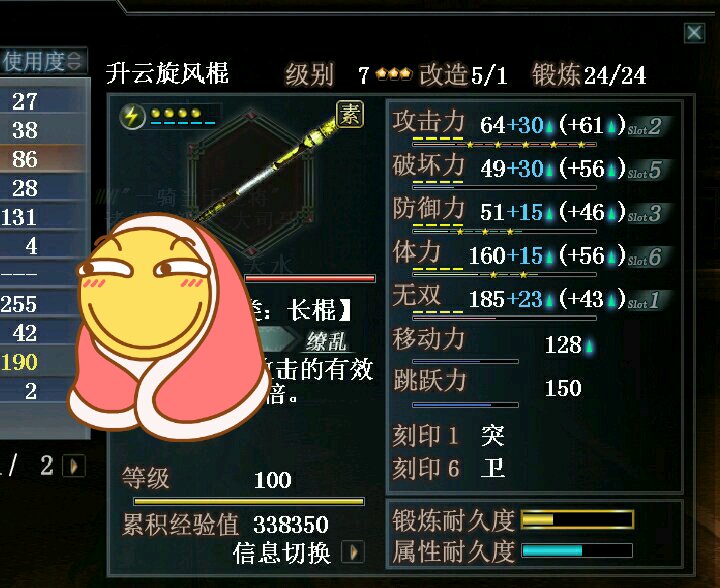Click the 素 badge on weapon image
Screen dimensions: 720x588
tap(350, 114)
